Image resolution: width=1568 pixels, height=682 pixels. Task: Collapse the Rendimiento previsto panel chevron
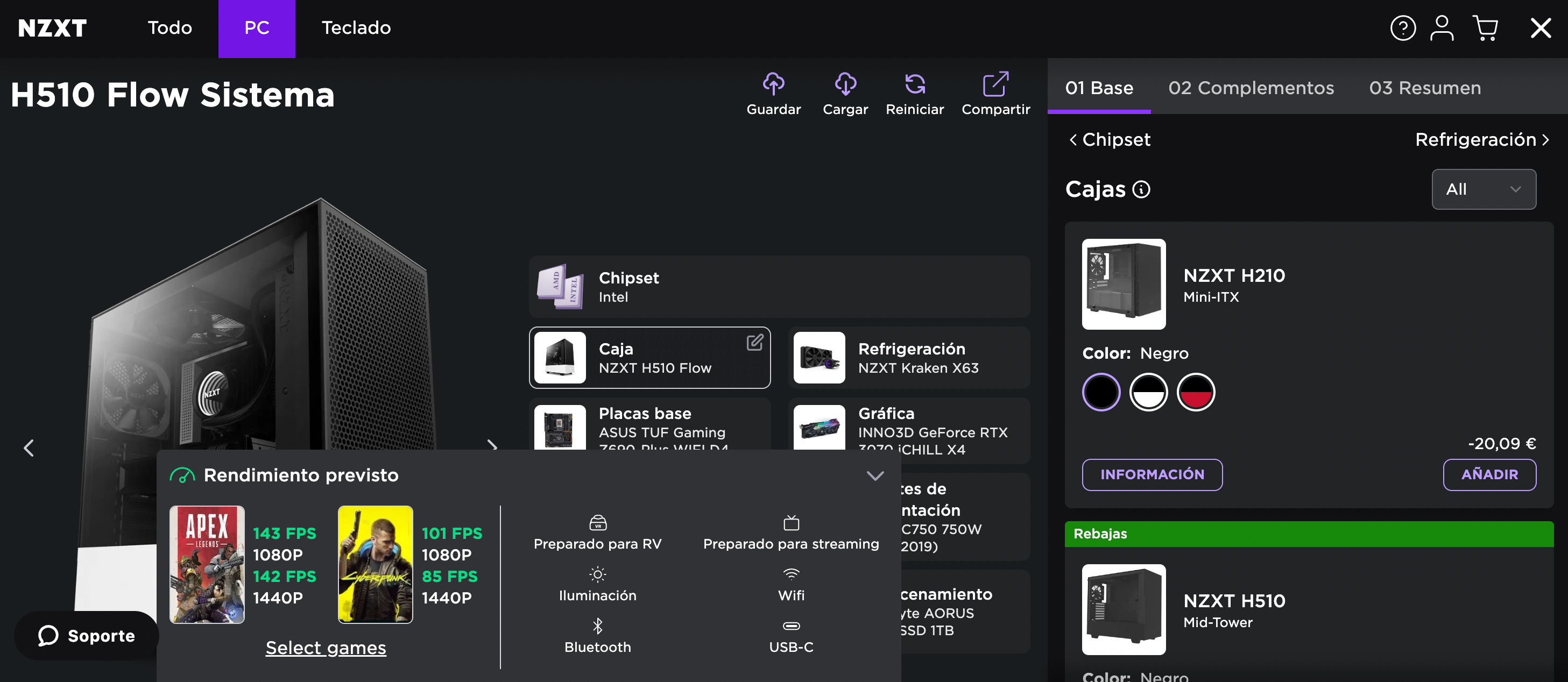tap(875, 475)
